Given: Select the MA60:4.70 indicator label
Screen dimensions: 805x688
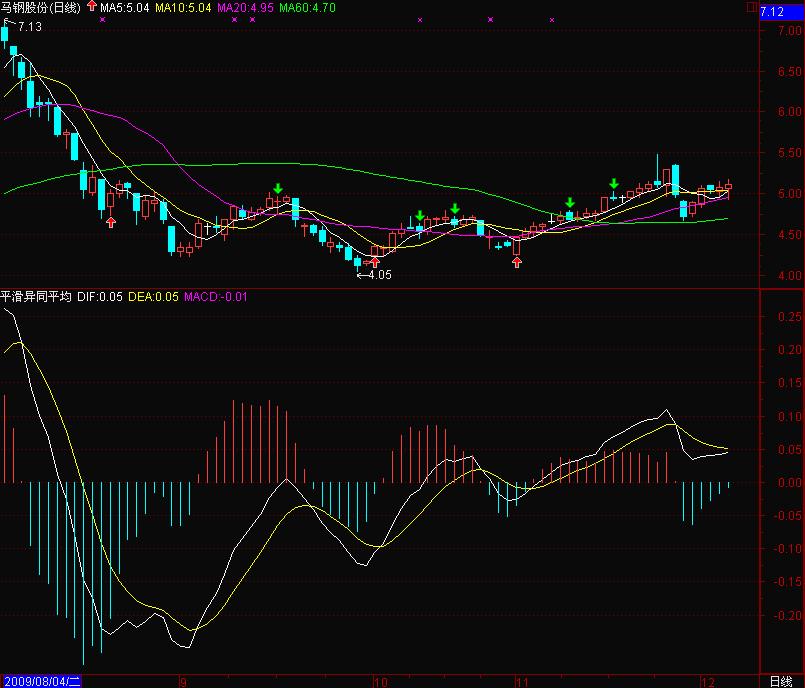Looking at the screenshot, I should (x=308, y=8).
